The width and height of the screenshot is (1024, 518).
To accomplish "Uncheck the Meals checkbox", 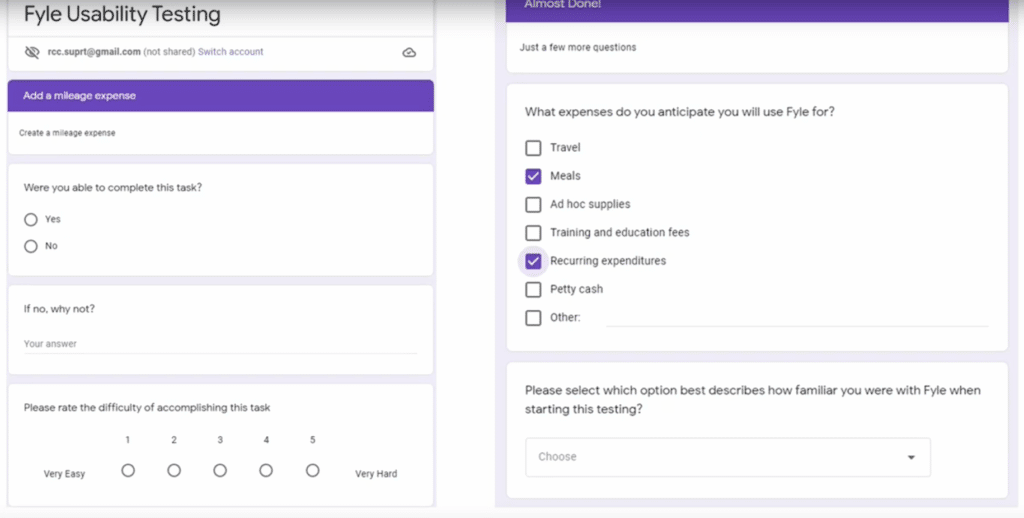I will tap(533, 176).
